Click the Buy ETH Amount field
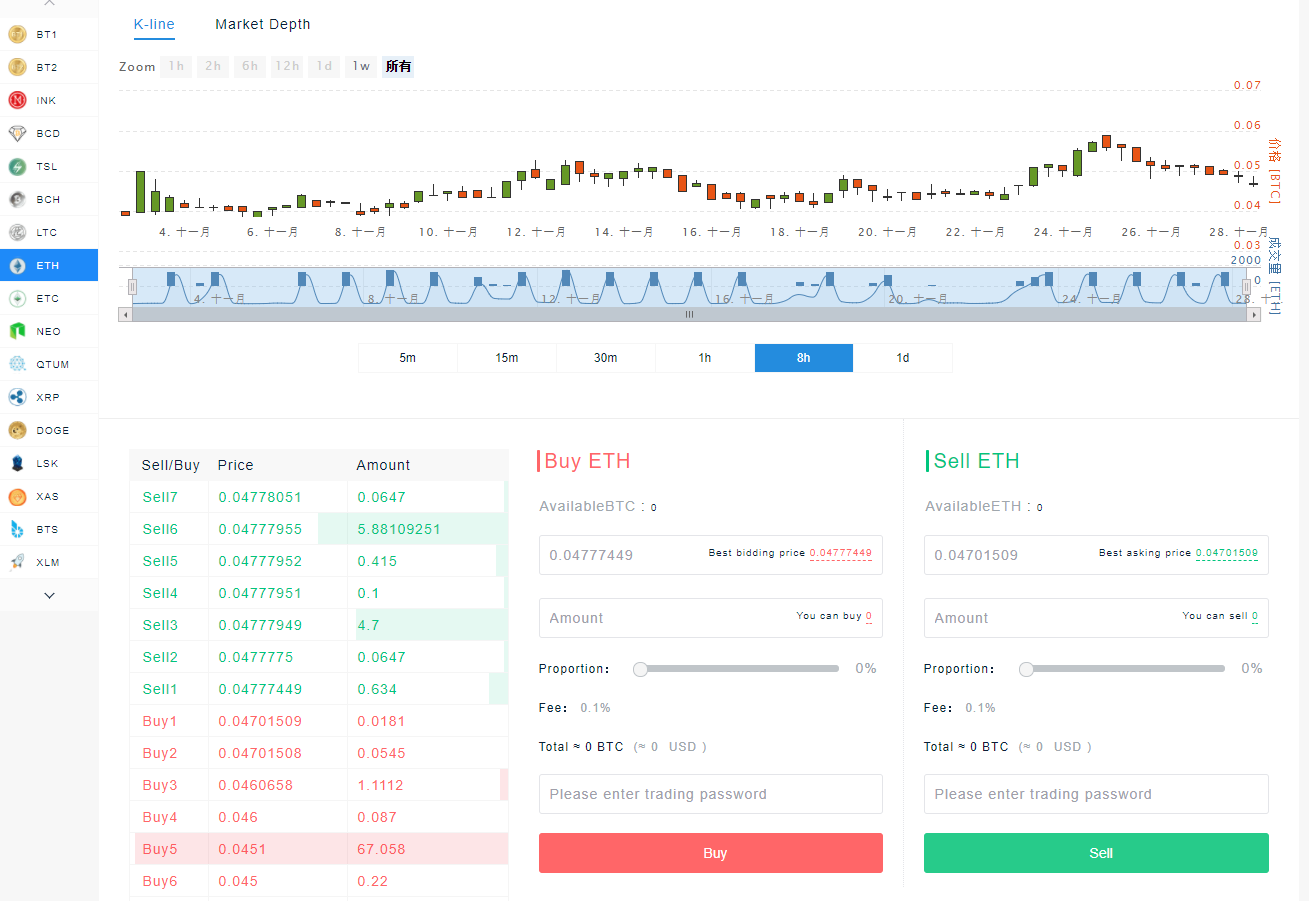 point(710,618)
